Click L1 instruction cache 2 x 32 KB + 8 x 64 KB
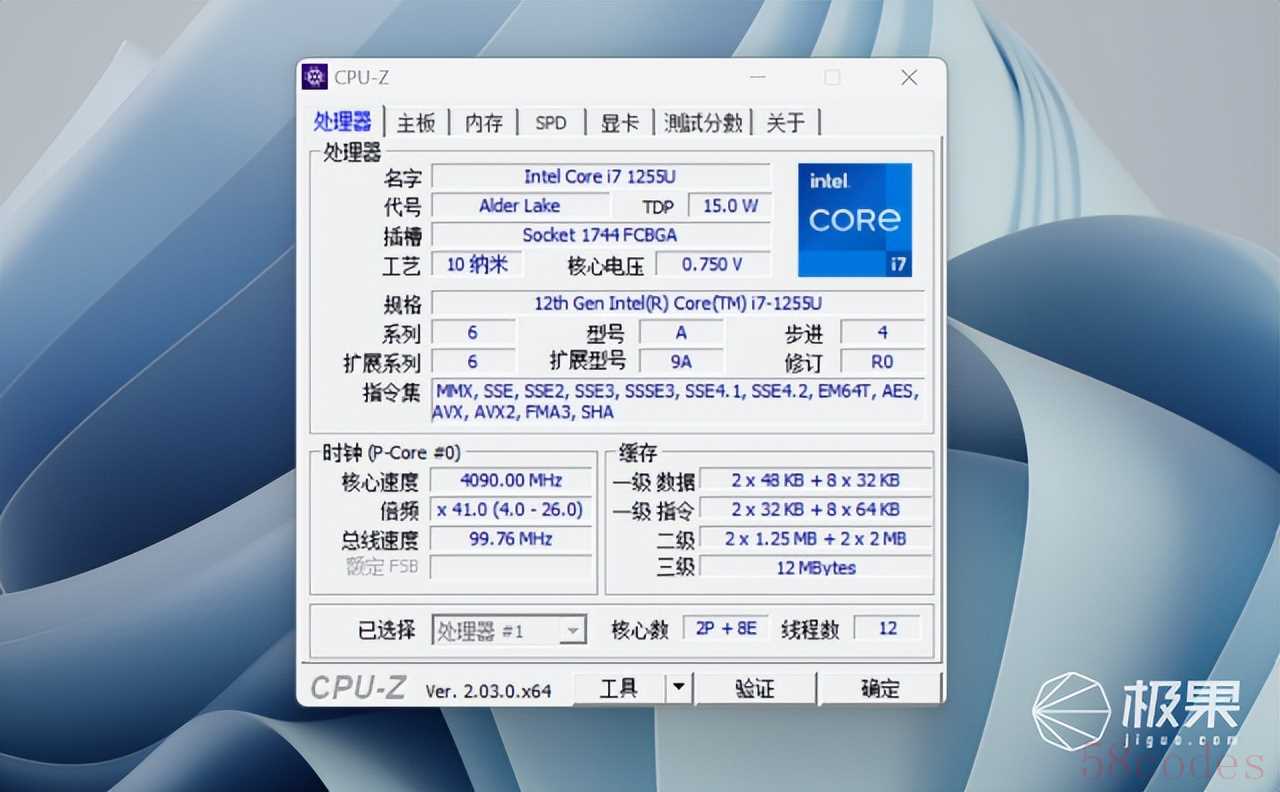The image size is (1280, 792). pyautogui.click(x=815, y=509)
